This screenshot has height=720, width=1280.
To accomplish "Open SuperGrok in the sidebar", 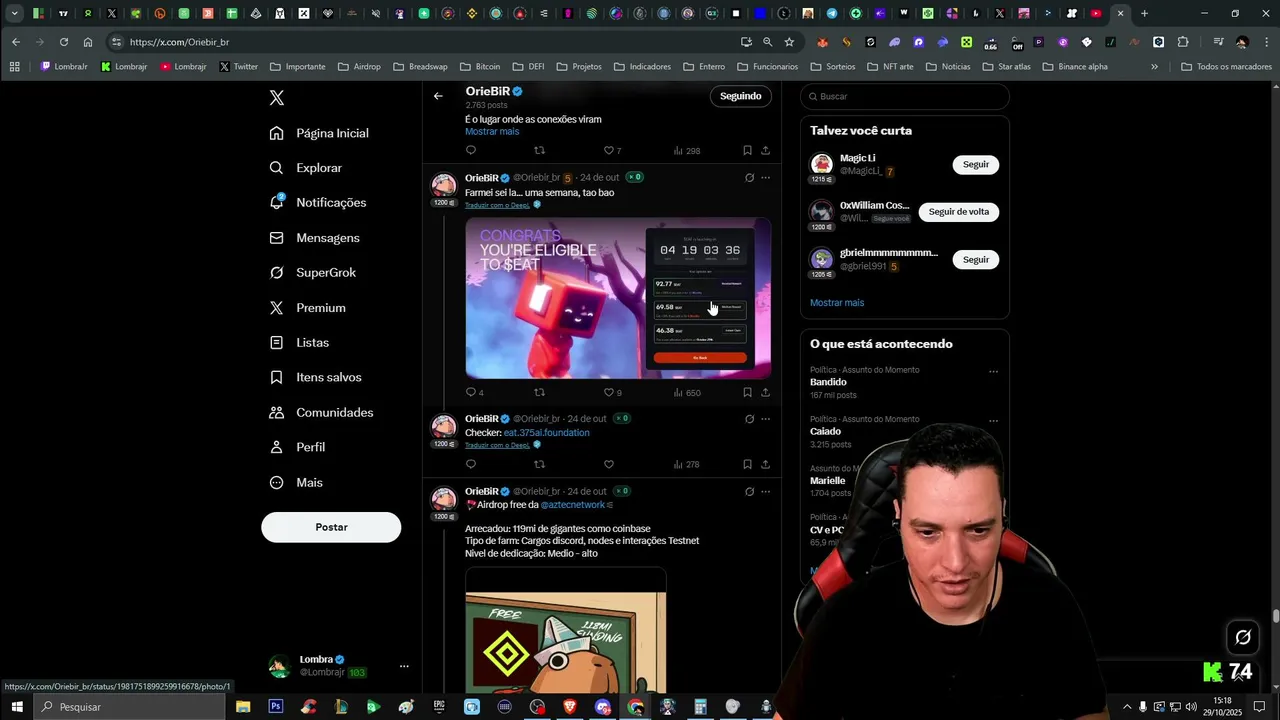I will (313, 273).
